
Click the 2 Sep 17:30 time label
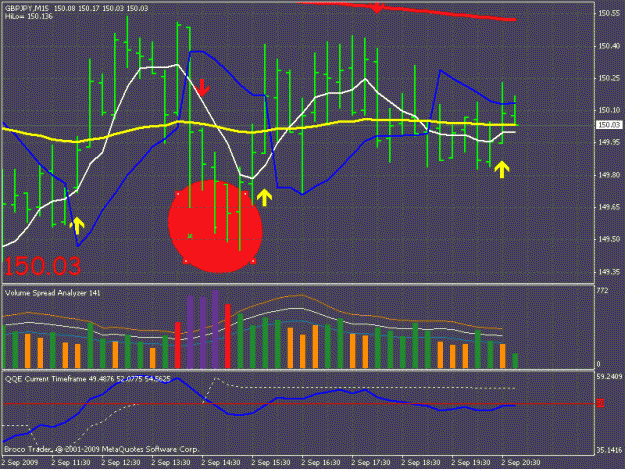point(371,463)
